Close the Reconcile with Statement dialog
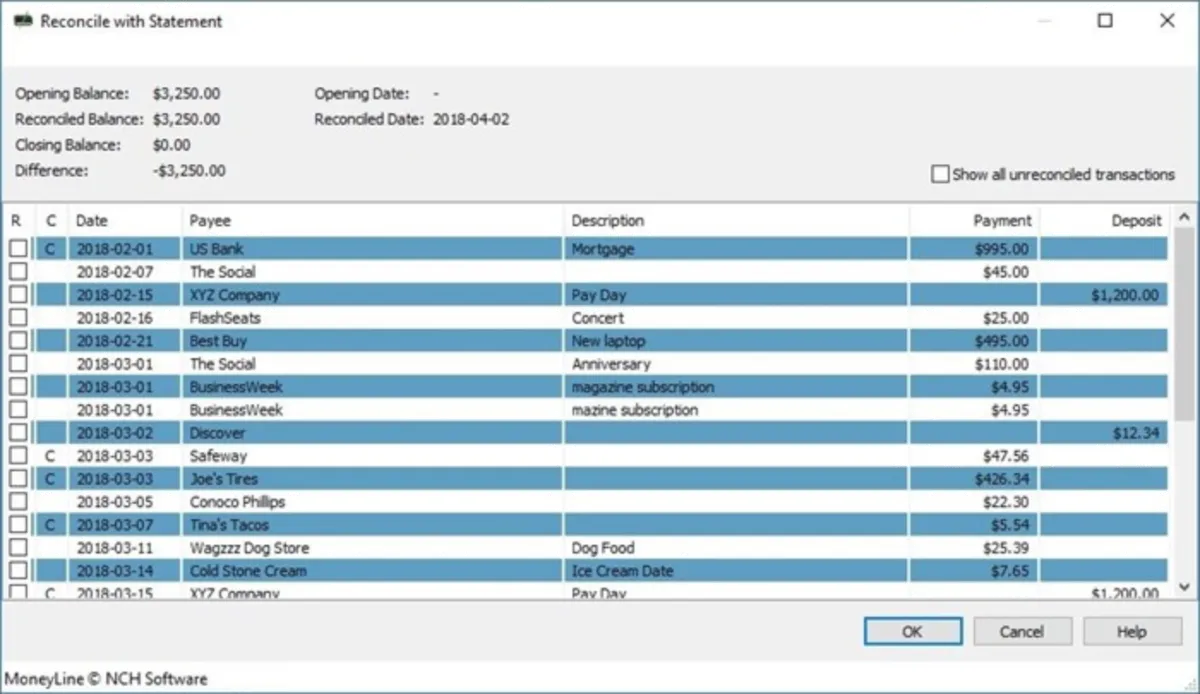1200x694 pixels. coord(1167,20)
